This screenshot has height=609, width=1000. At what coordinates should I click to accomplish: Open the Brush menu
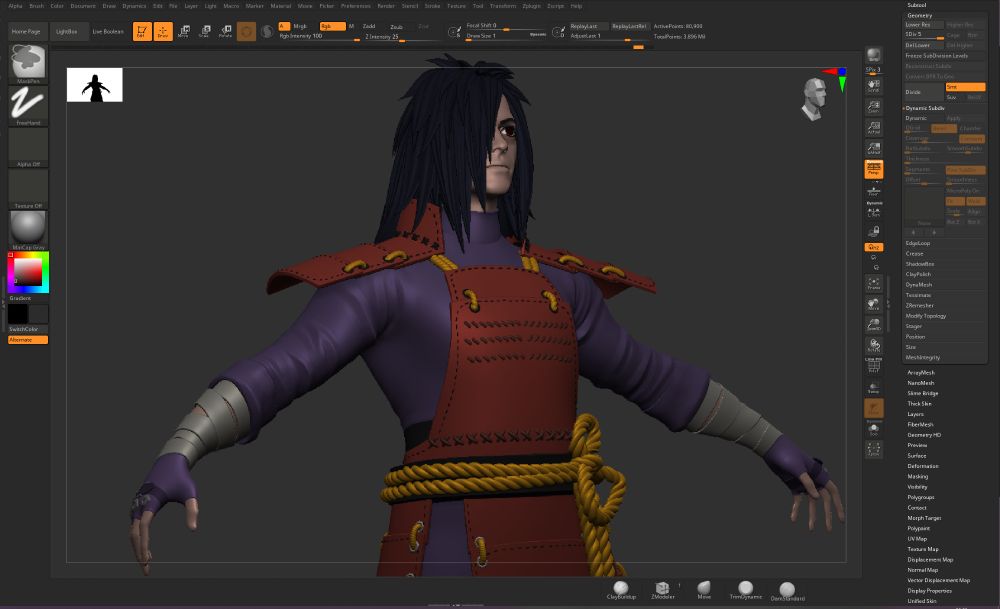(37, 6)
